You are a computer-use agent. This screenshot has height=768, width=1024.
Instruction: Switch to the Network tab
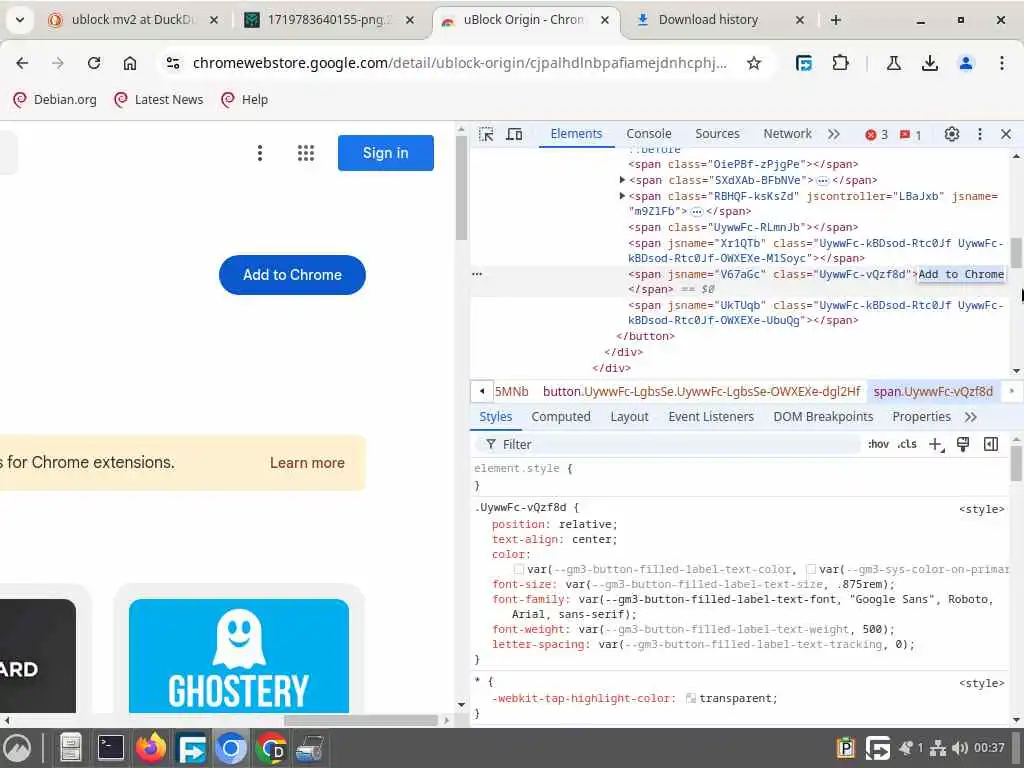[788, 133]
